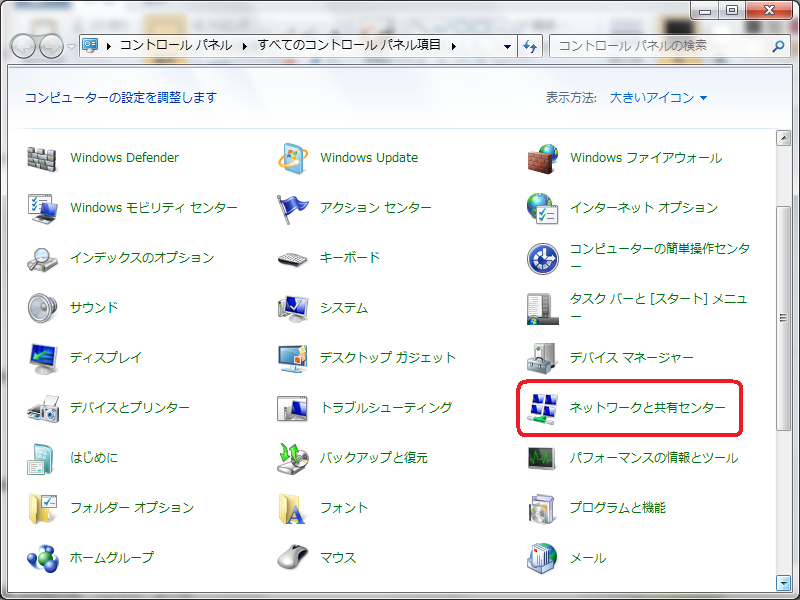Click the Forward navigation button
Viewport: 800px width, 600px height.
pos(52,46)
